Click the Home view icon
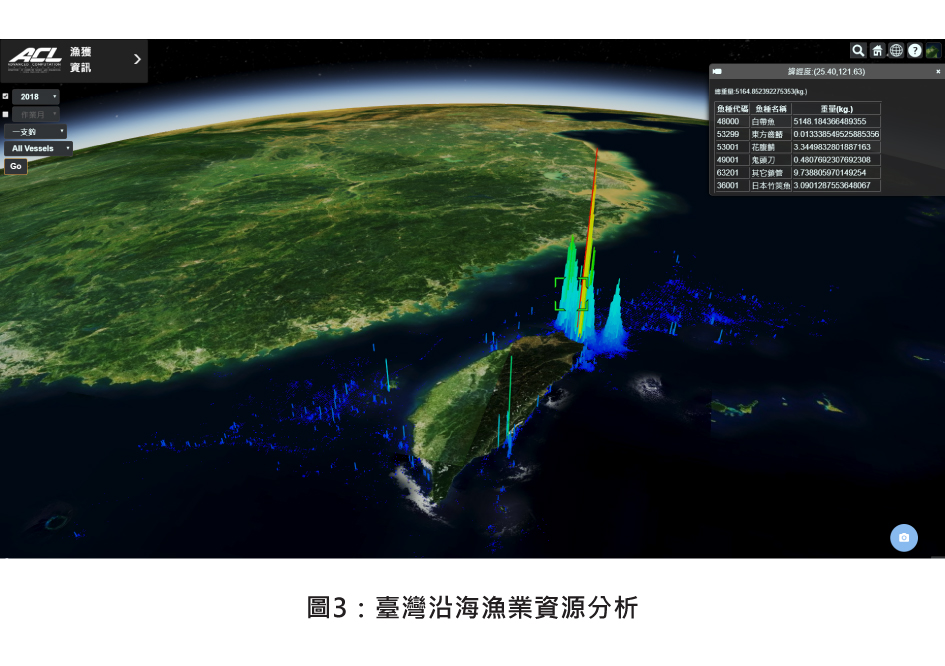The width and height of the screenshot is (945, 666). pos(877,50)
